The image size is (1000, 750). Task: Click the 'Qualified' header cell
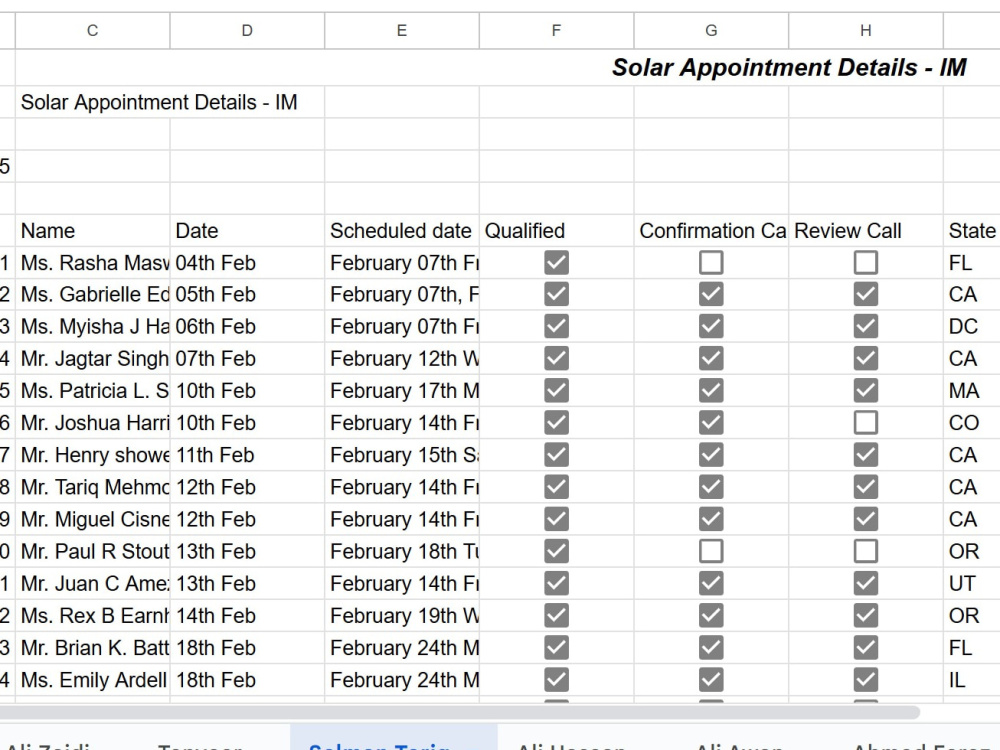coord(556,231)
